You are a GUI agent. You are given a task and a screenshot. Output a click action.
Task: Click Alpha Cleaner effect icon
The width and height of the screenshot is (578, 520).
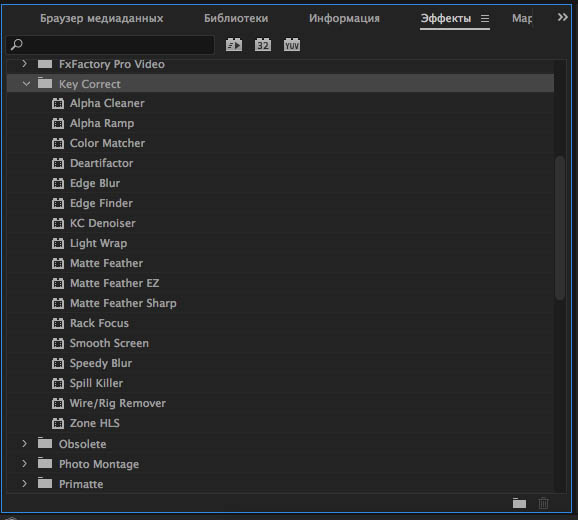coord(58,104)
